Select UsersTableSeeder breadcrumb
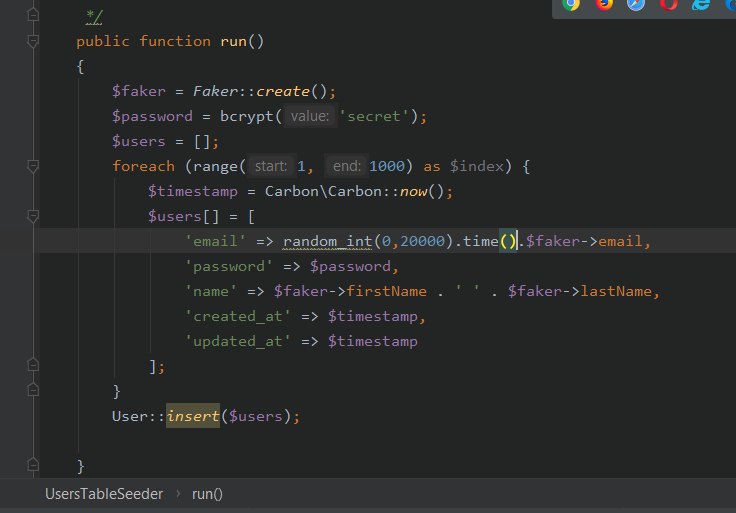 [104, 494]
